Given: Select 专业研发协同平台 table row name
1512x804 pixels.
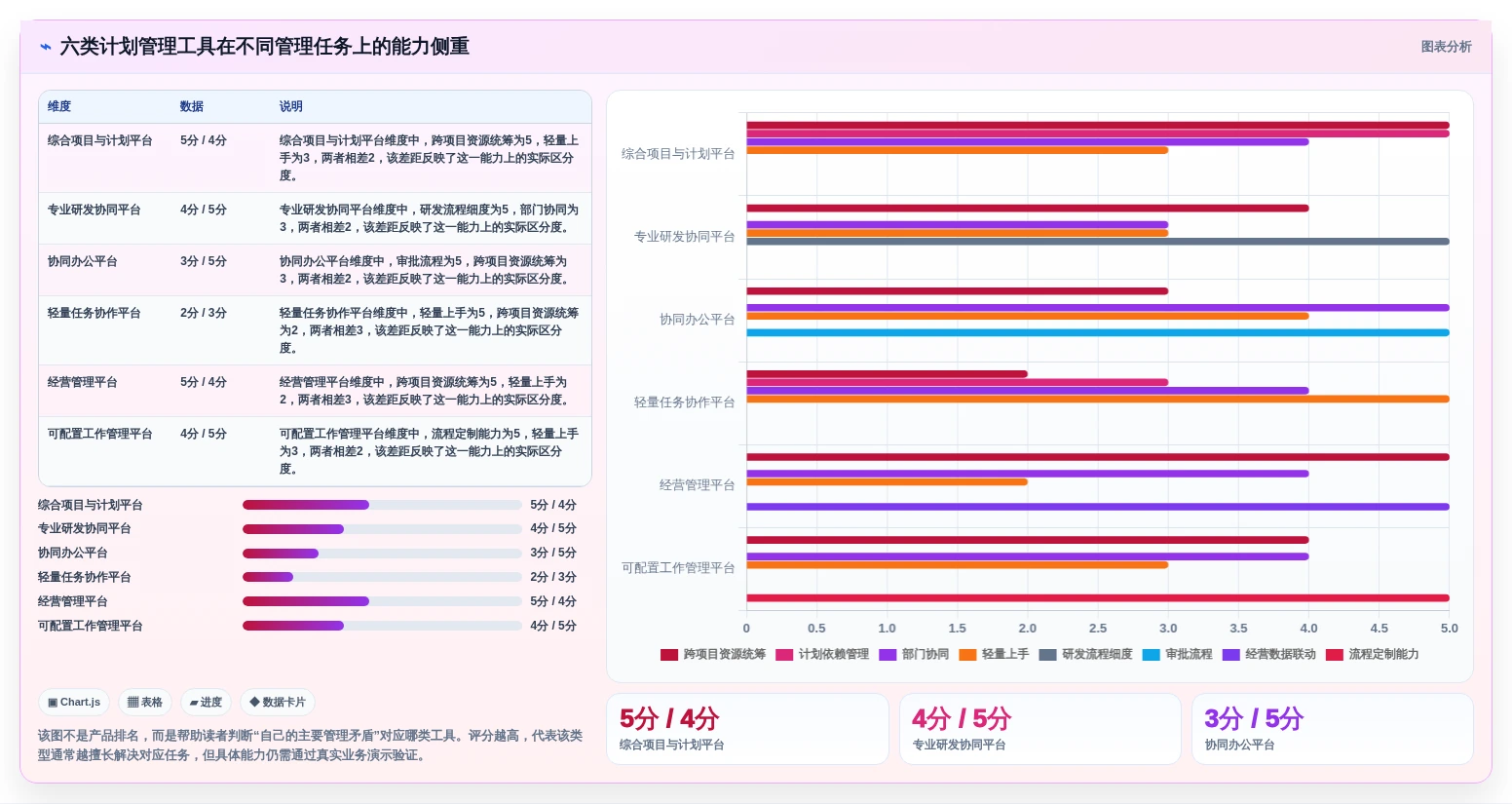Looking at the screenshot, I should (x=94, y=210).
